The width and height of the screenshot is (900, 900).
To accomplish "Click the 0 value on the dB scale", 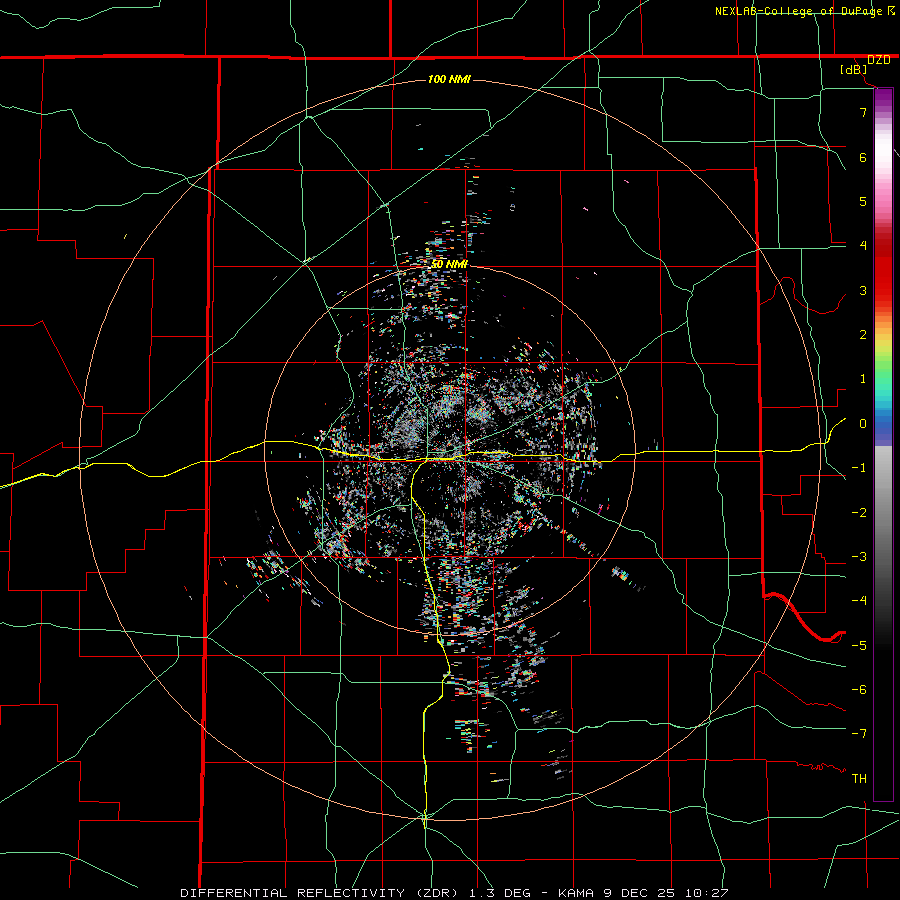I will 863,424.
